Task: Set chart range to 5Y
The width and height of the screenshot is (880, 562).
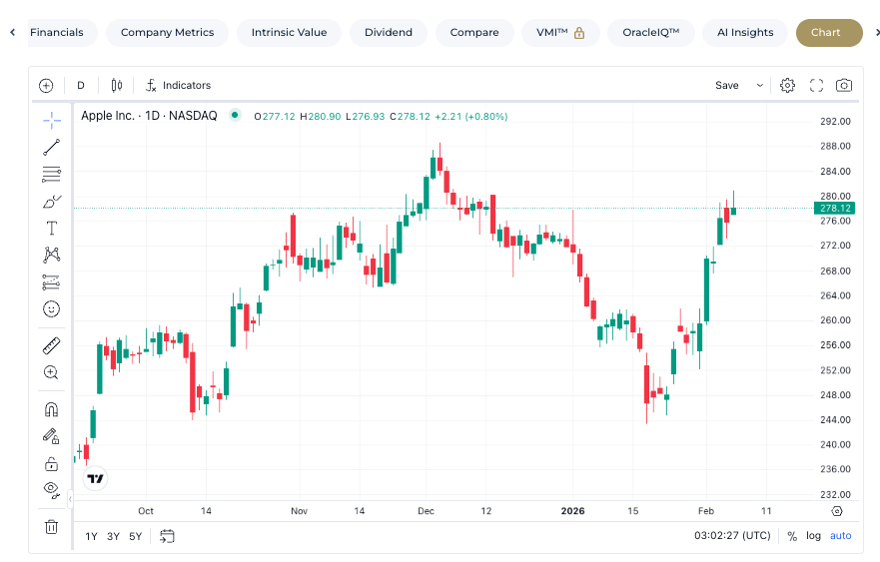Action: point(135,536)
